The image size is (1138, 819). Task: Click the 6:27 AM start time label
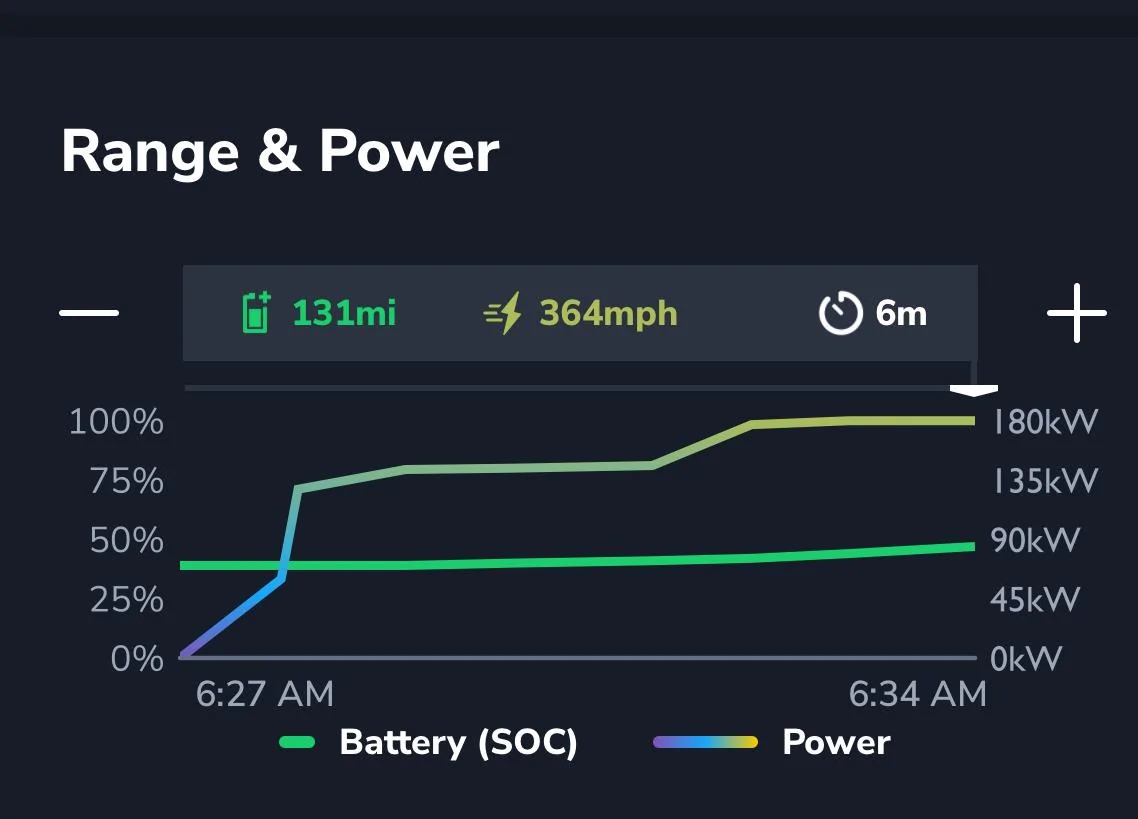265,693
